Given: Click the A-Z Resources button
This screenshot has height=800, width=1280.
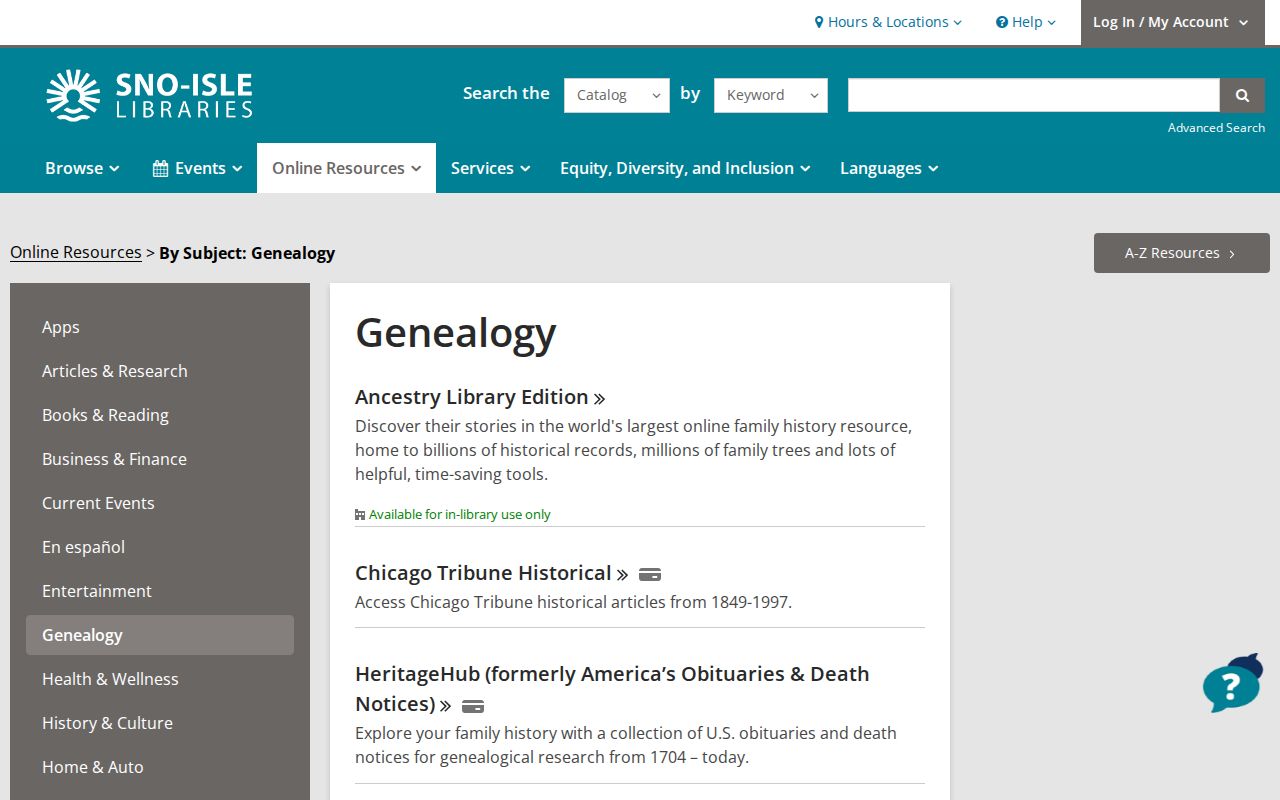Looking at the screenshot, I should [x=1182, y=253].
